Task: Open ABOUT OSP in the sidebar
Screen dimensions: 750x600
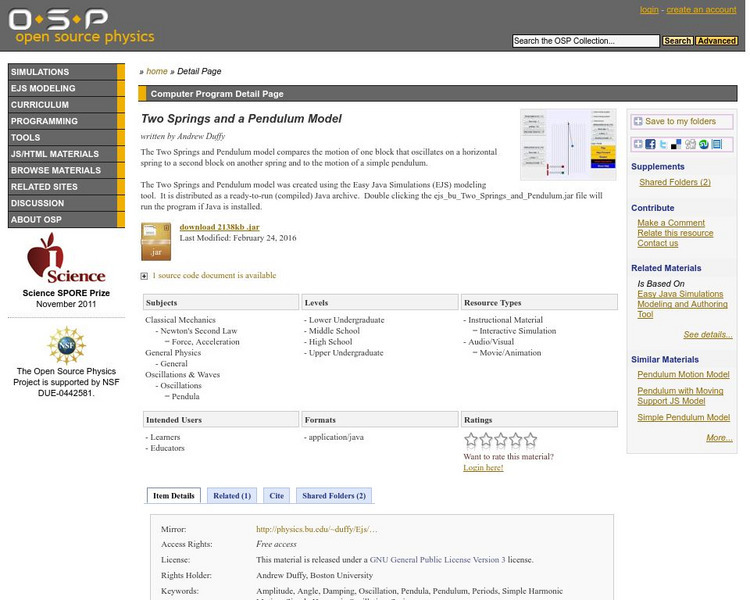Action: (x=66, y=220)
